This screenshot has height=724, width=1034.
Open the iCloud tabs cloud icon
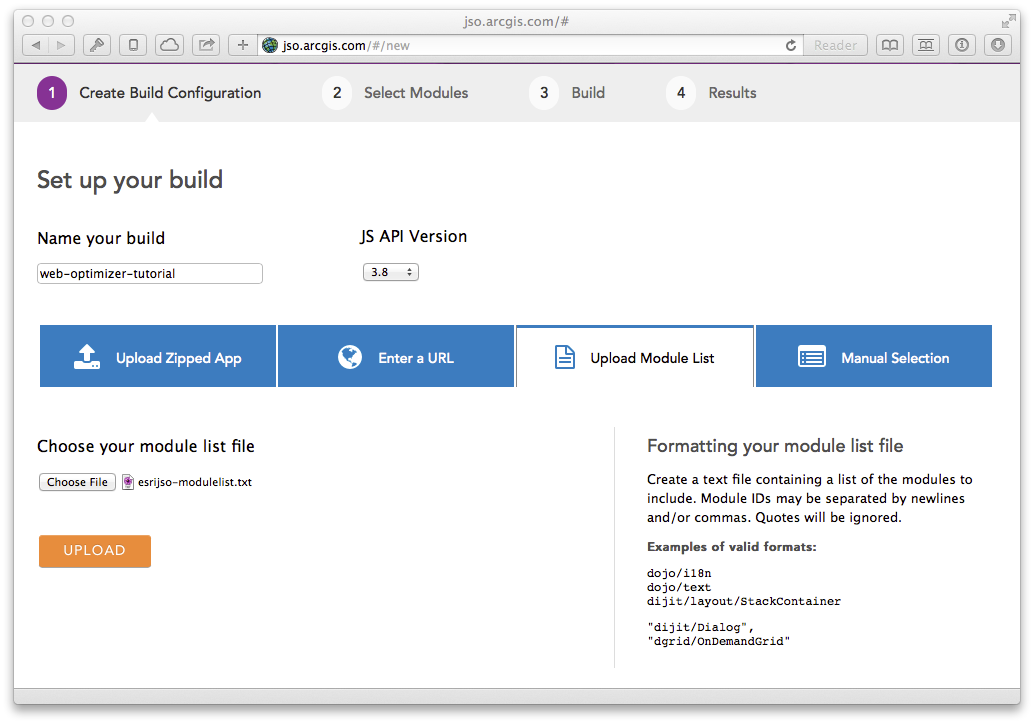[x=169, y=45]
